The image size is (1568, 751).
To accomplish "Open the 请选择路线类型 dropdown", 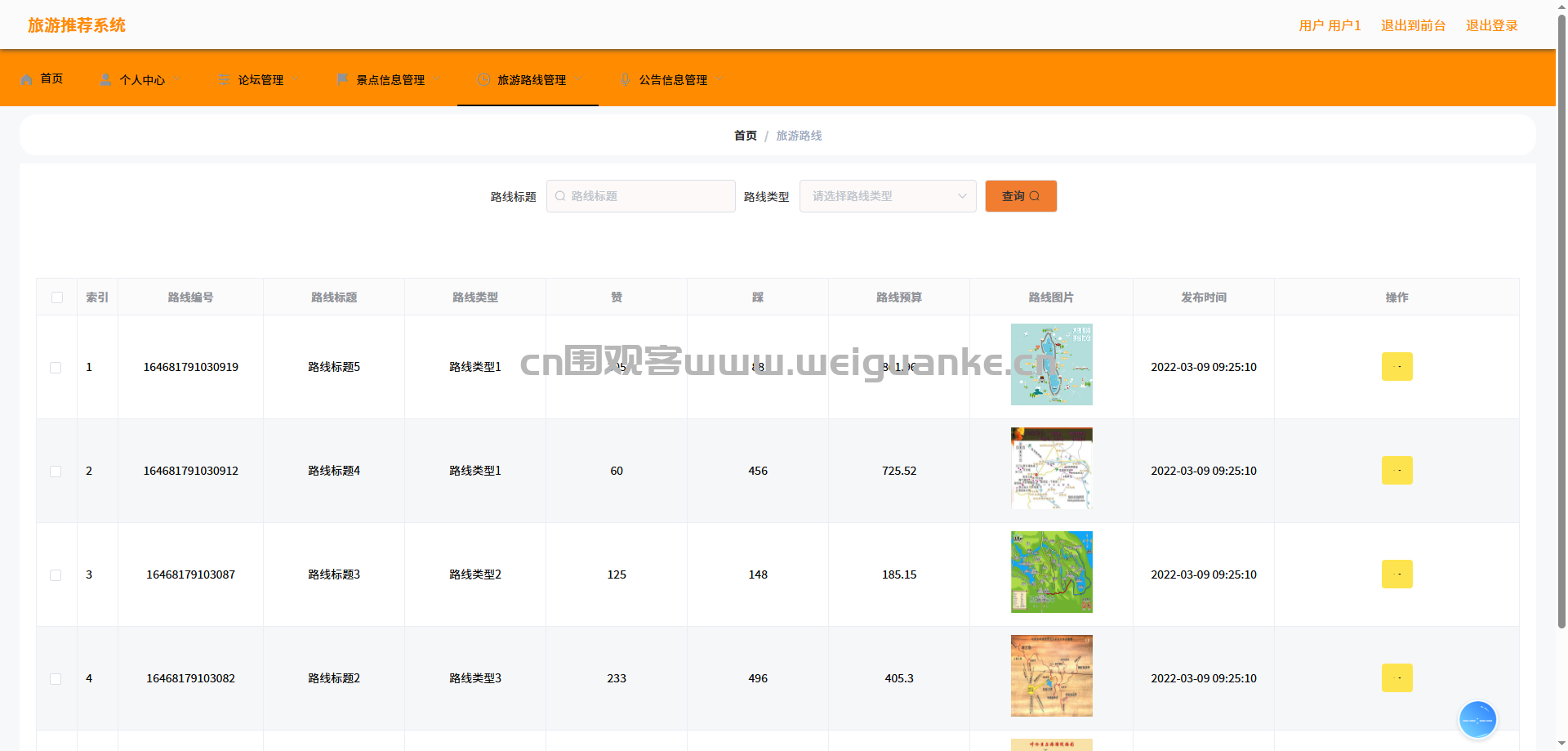I will (888, 196).
